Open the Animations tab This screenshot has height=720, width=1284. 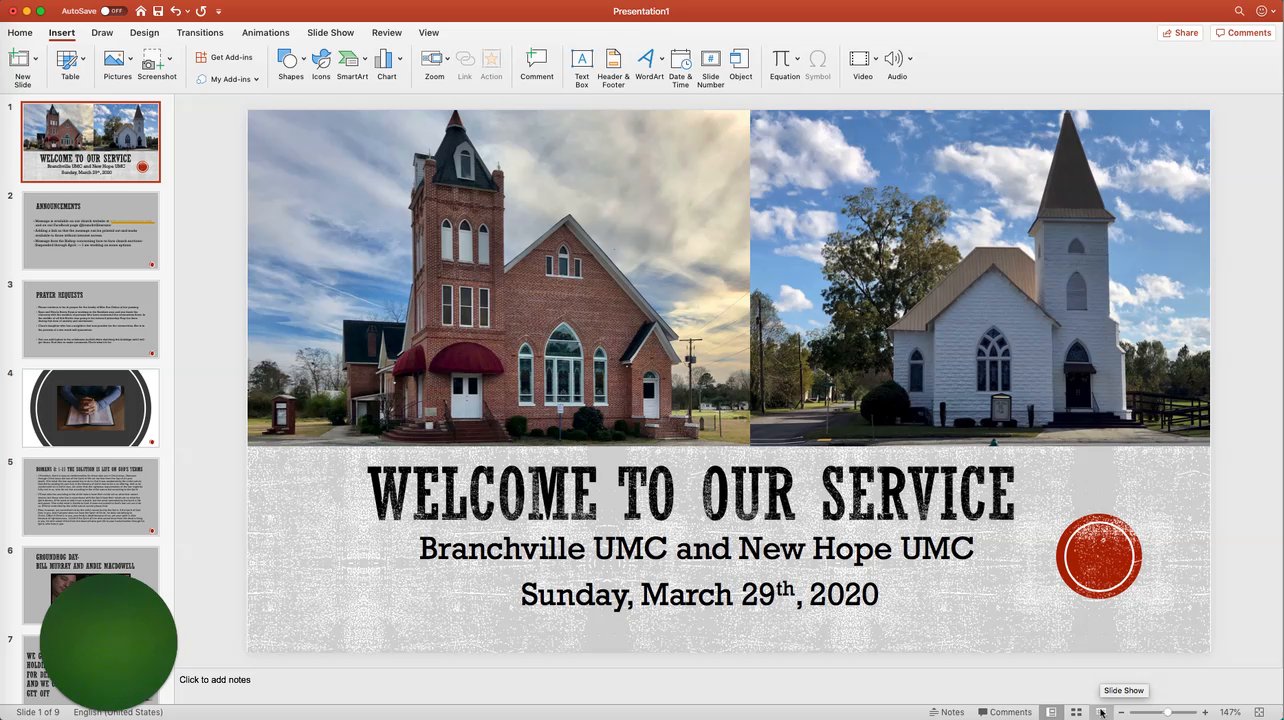[x=265, y=33]
